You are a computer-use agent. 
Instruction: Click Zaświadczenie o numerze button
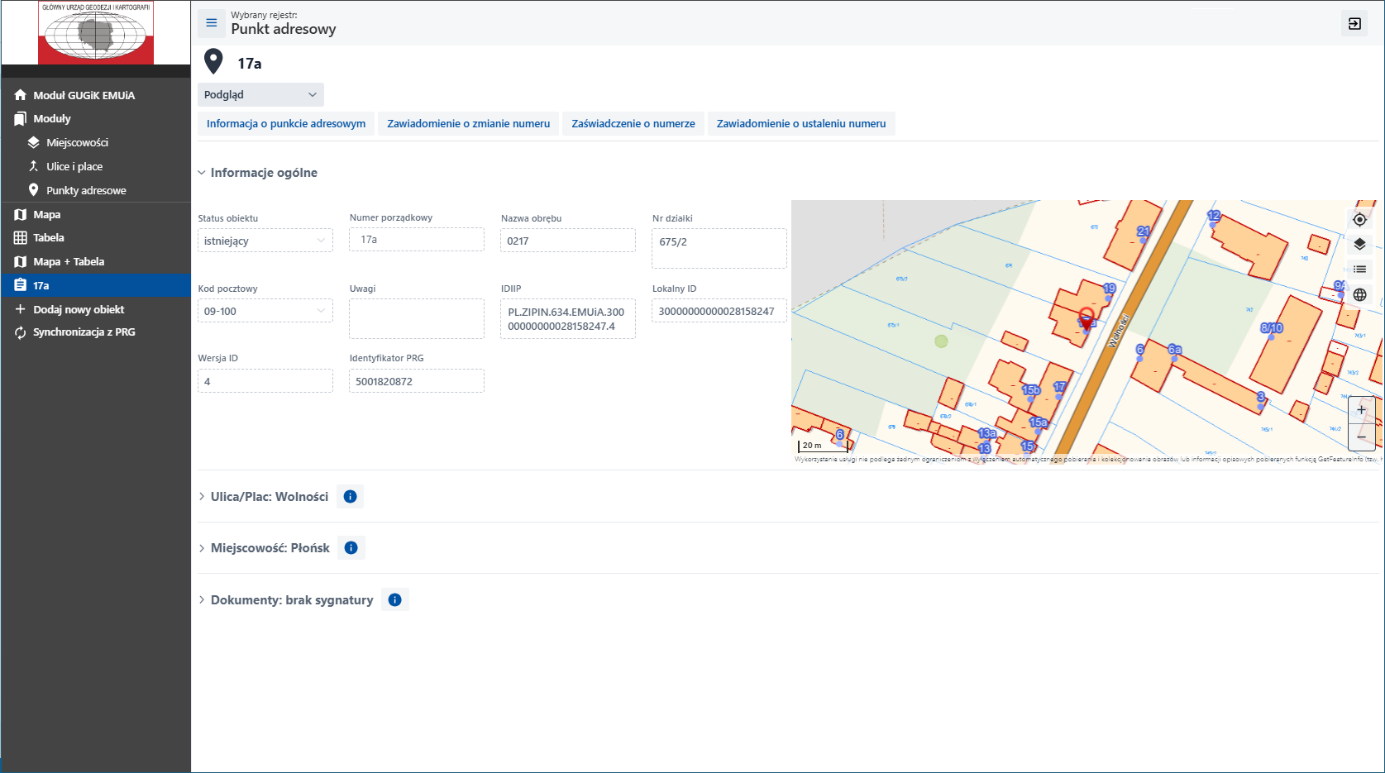pyautogui.click(x=633, y=124)
